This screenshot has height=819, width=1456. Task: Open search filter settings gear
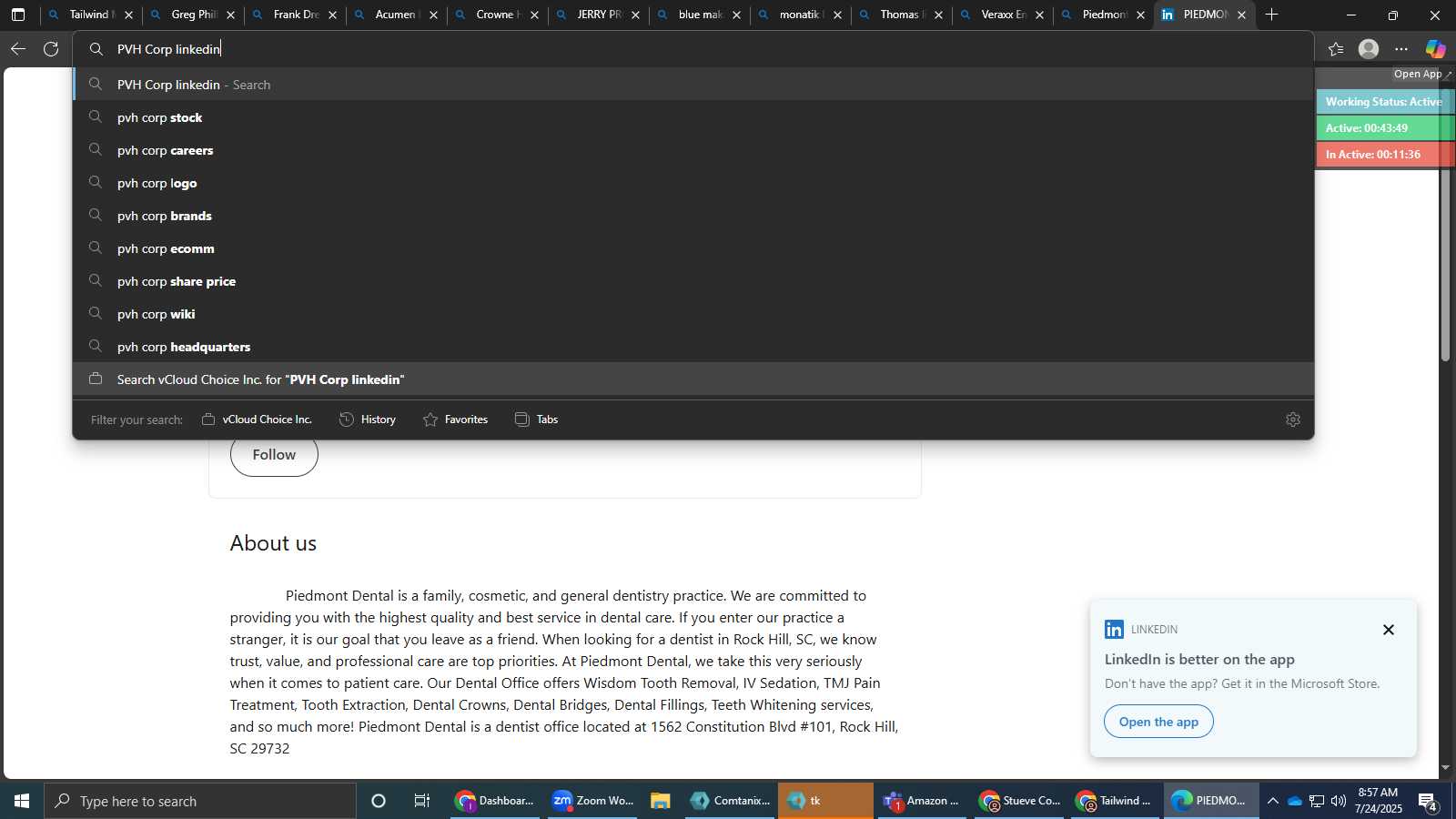click(1293, 420)
